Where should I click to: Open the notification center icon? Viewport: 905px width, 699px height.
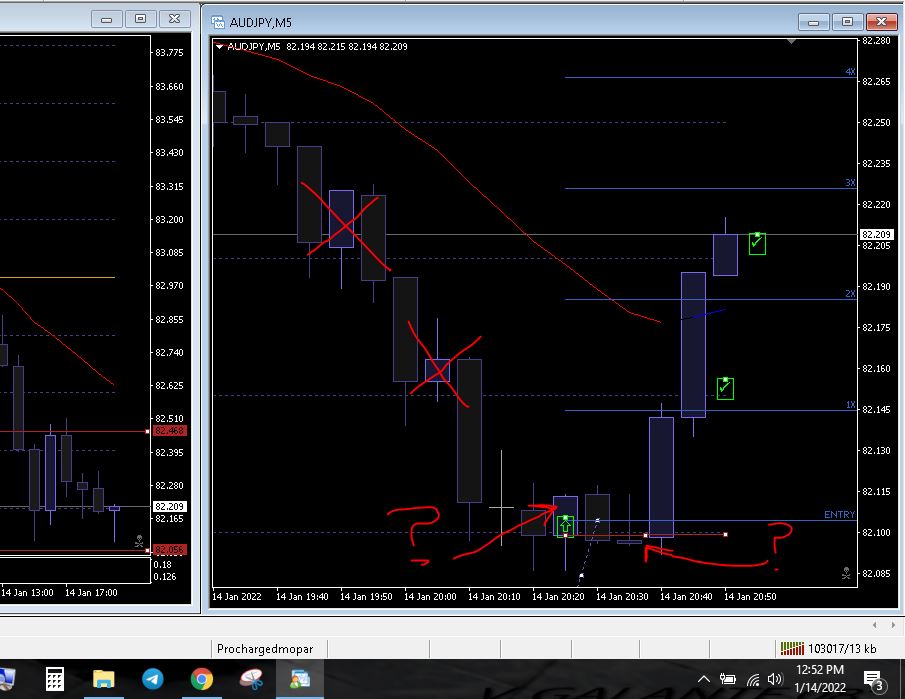pyautogui.click(x=873, y=681)
